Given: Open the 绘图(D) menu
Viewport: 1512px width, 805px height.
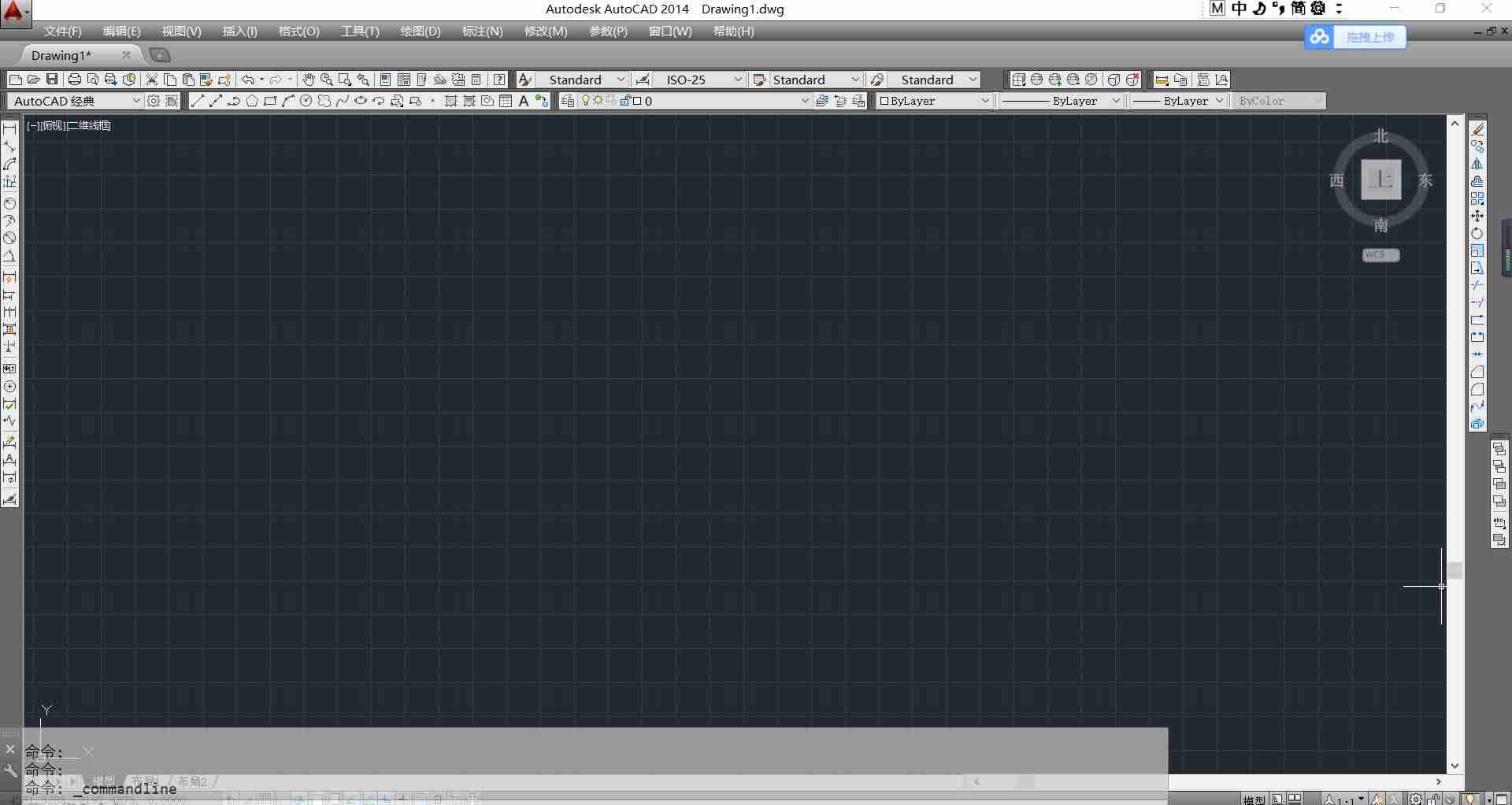Looking at the screenshot, I should coord(421,32).
